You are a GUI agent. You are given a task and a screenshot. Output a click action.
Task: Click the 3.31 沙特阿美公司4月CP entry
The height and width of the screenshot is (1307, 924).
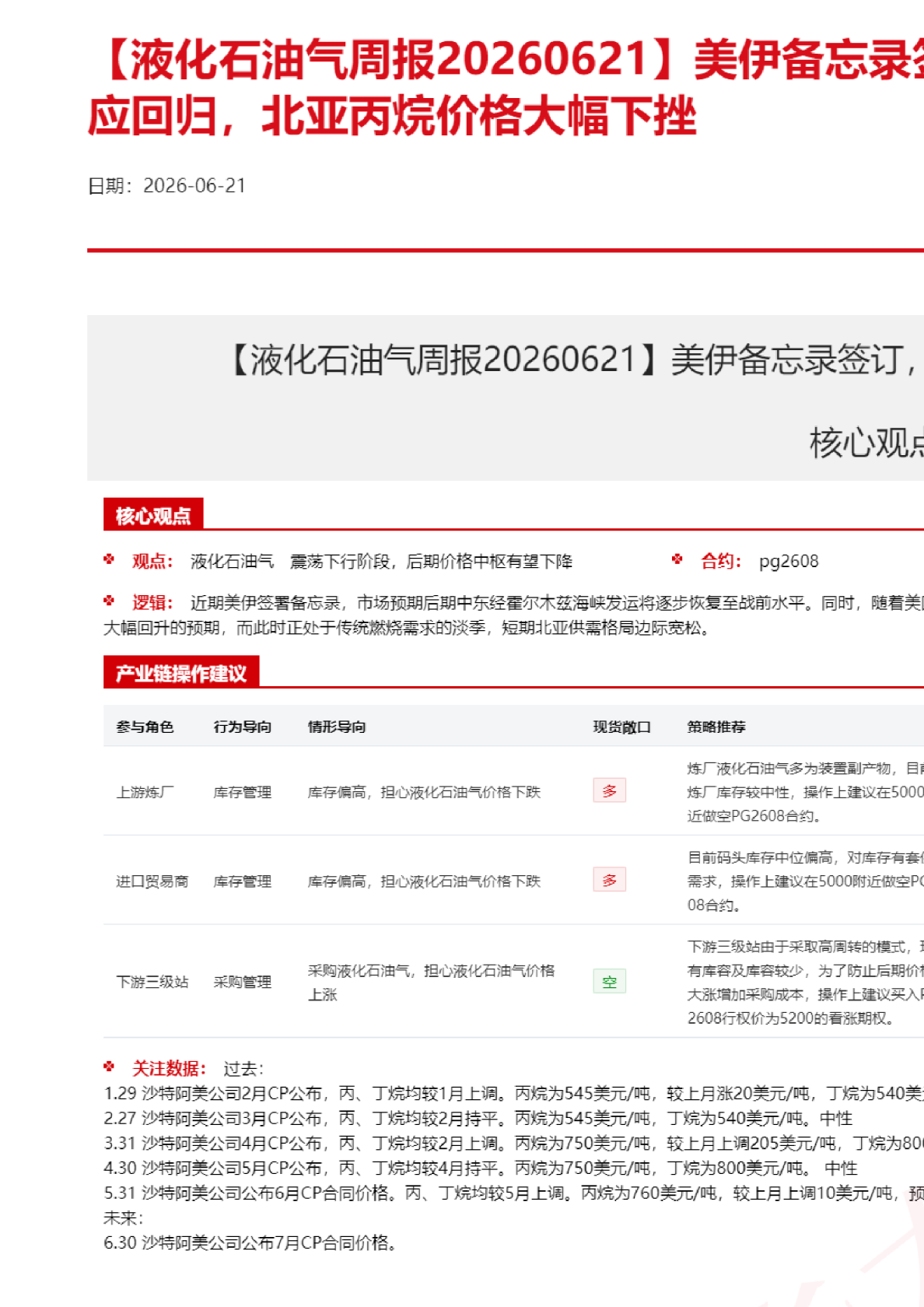pyautogui.click(x=513, y=1144)
